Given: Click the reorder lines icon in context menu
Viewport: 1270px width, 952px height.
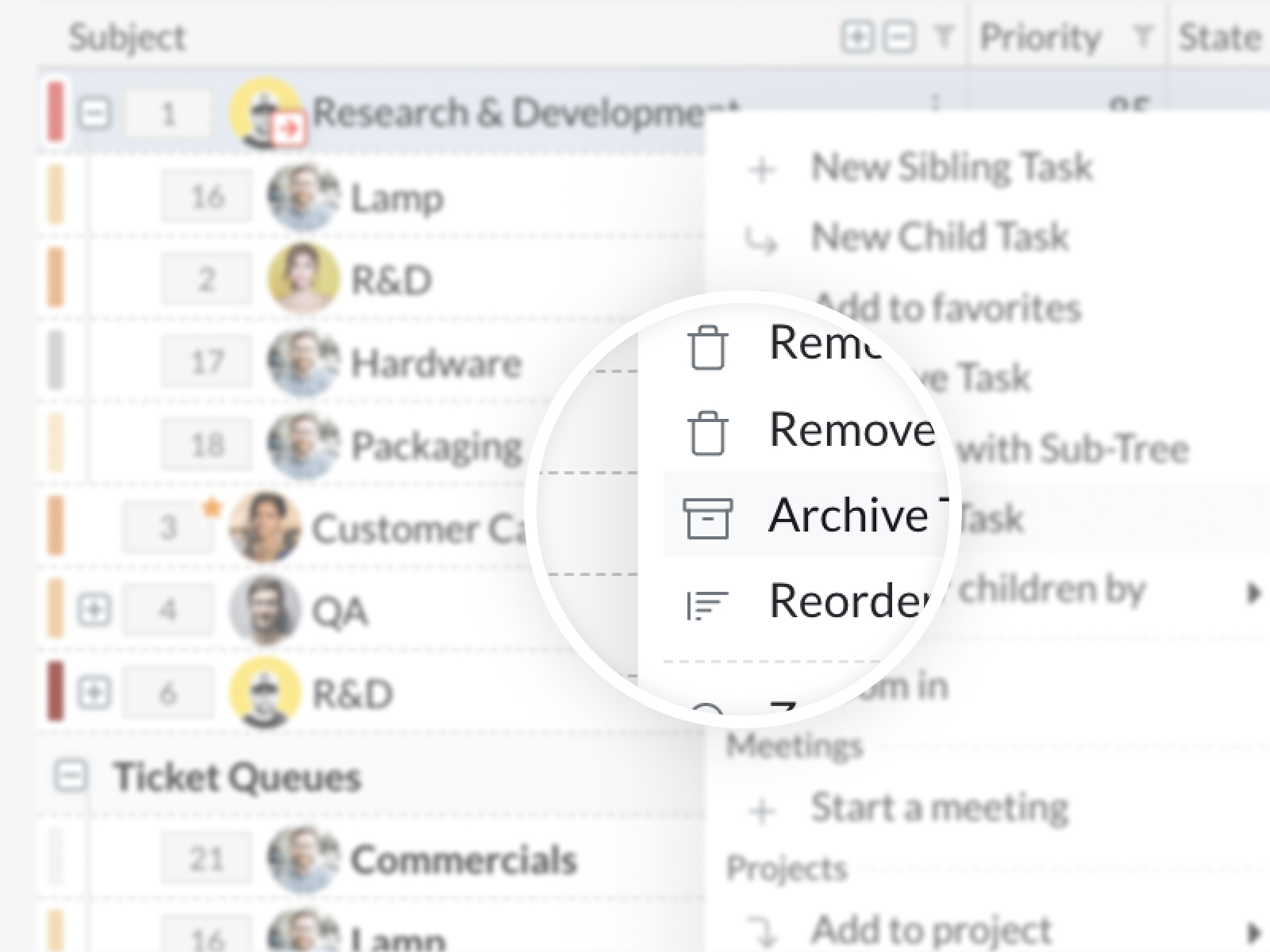Looking at the screenshot, I should (706, 605).
